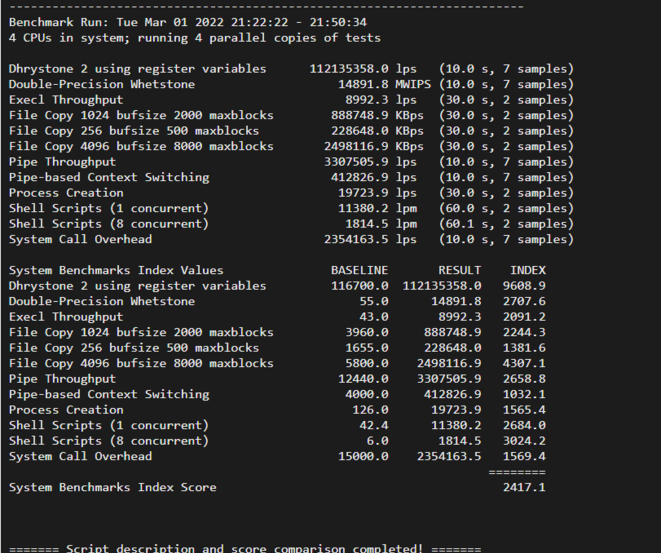Click 'System Benchmarks Index Score' label
This screenshot has width=662, height=554.
[112, 488]
